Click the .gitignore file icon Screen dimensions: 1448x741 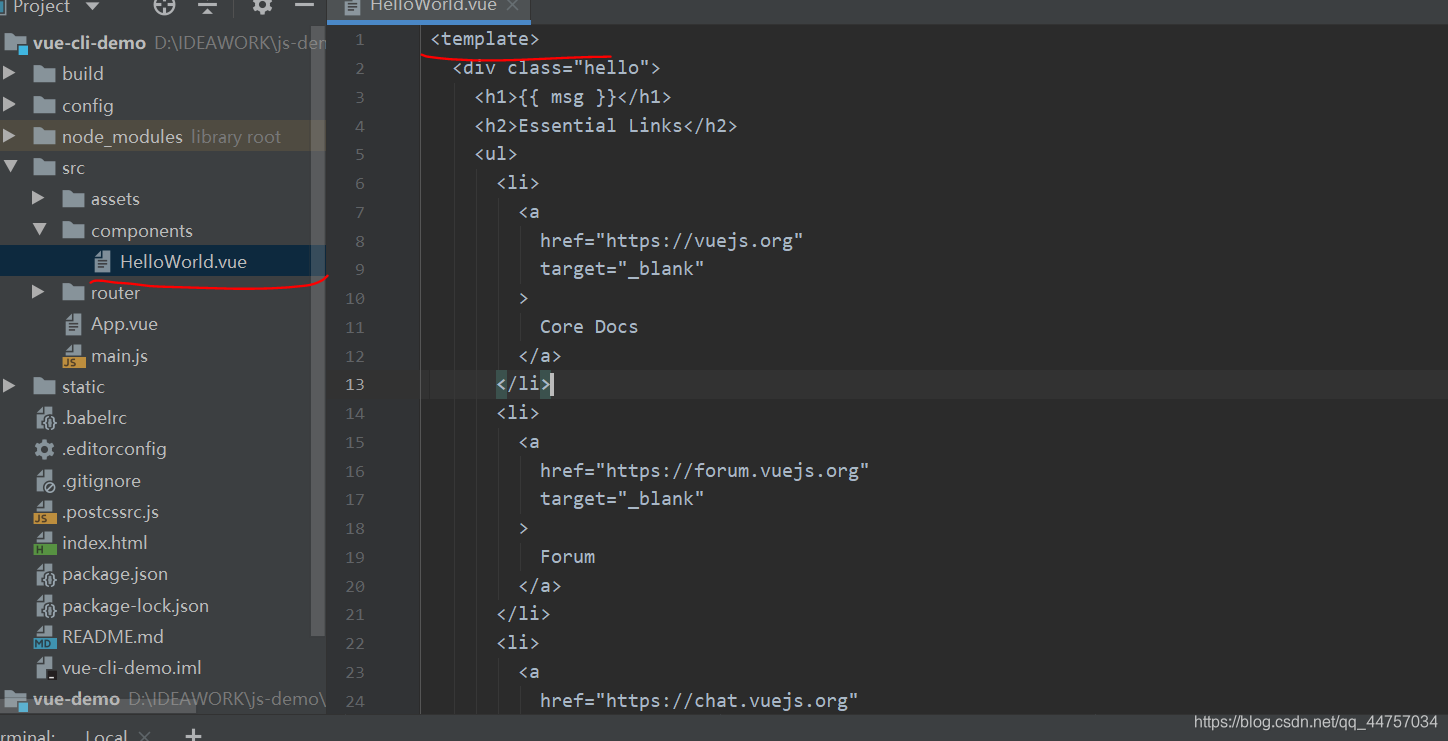pyautogui.click(x=45, y=481)
